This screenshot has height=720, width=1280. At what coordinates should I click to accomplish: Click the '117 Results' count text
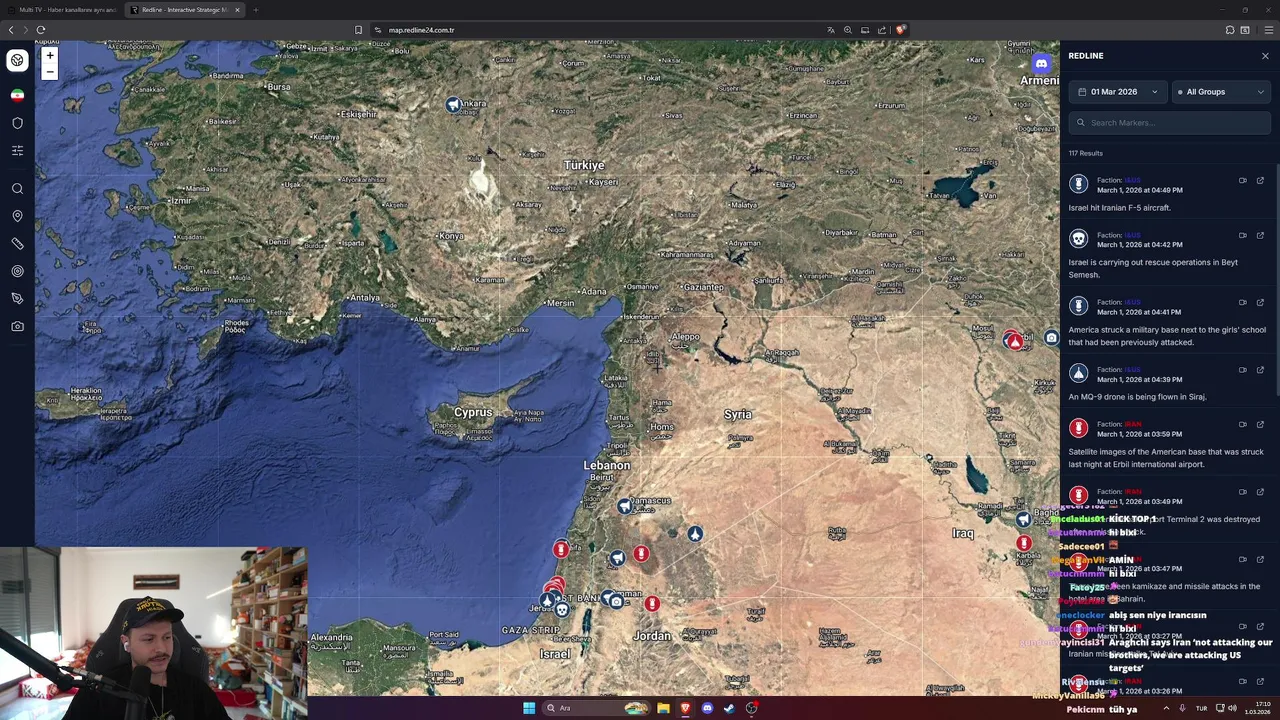(1085, 153)
